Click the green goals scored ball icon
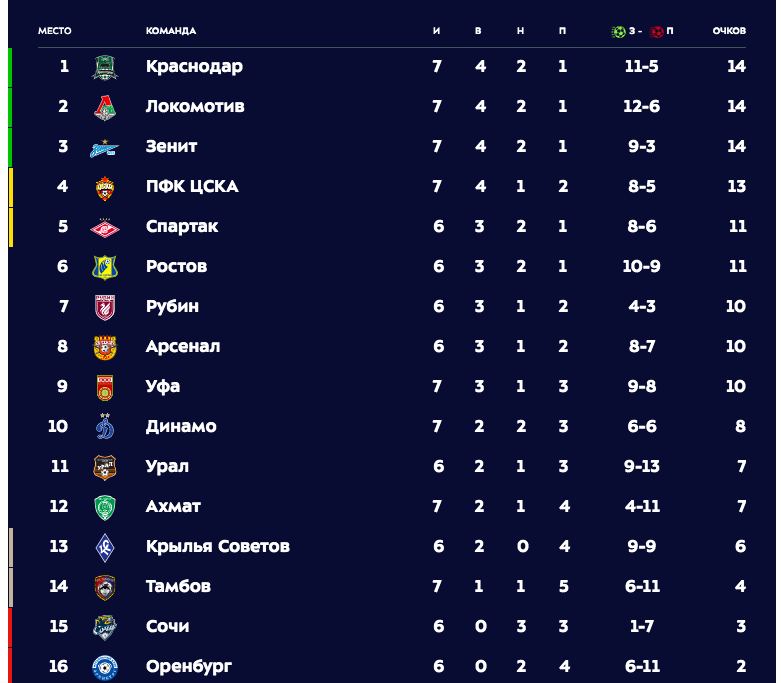 (618, 31)
